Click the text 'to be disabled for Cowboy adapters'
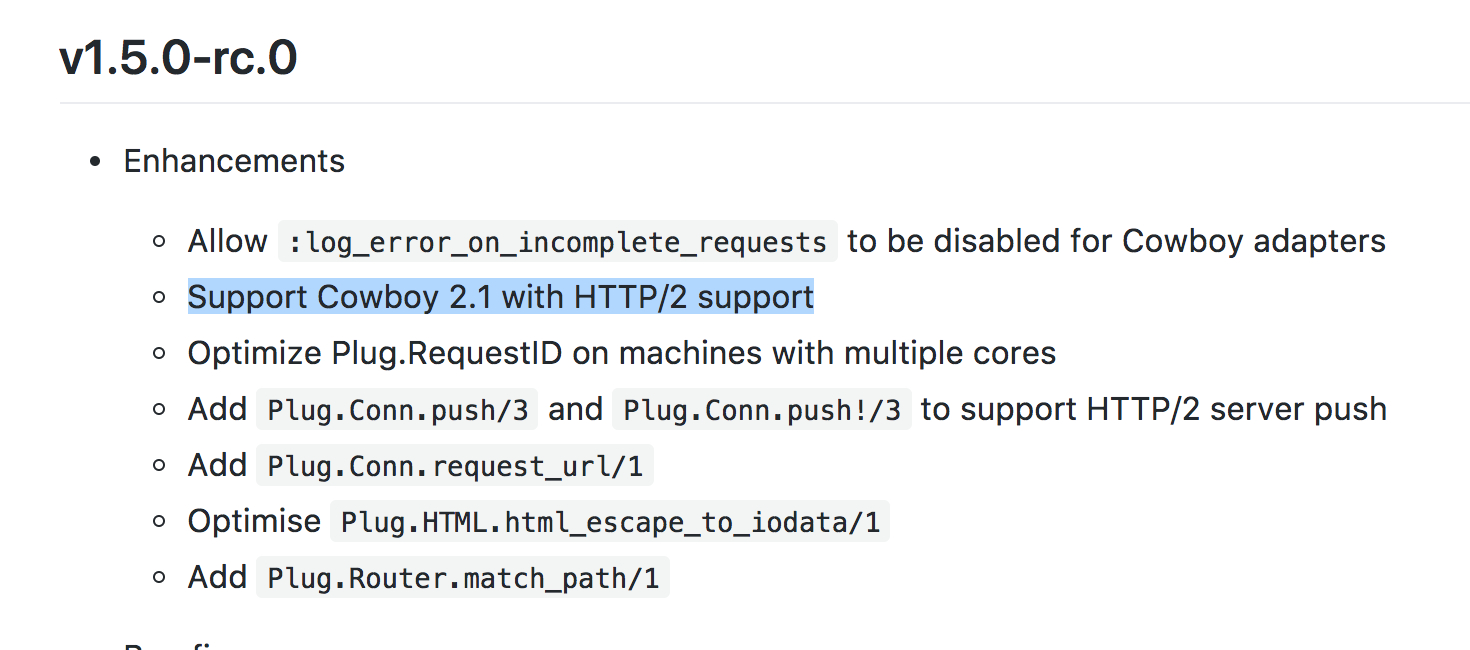 point(1116,241)
